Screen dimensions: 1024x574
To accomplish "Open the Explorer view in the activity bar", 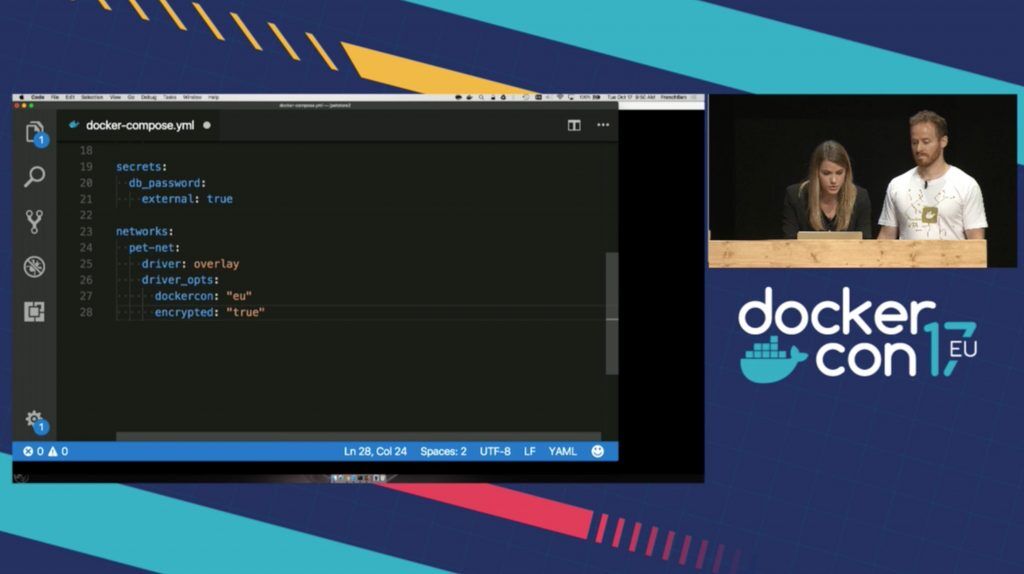I will (x=35, y=133).
